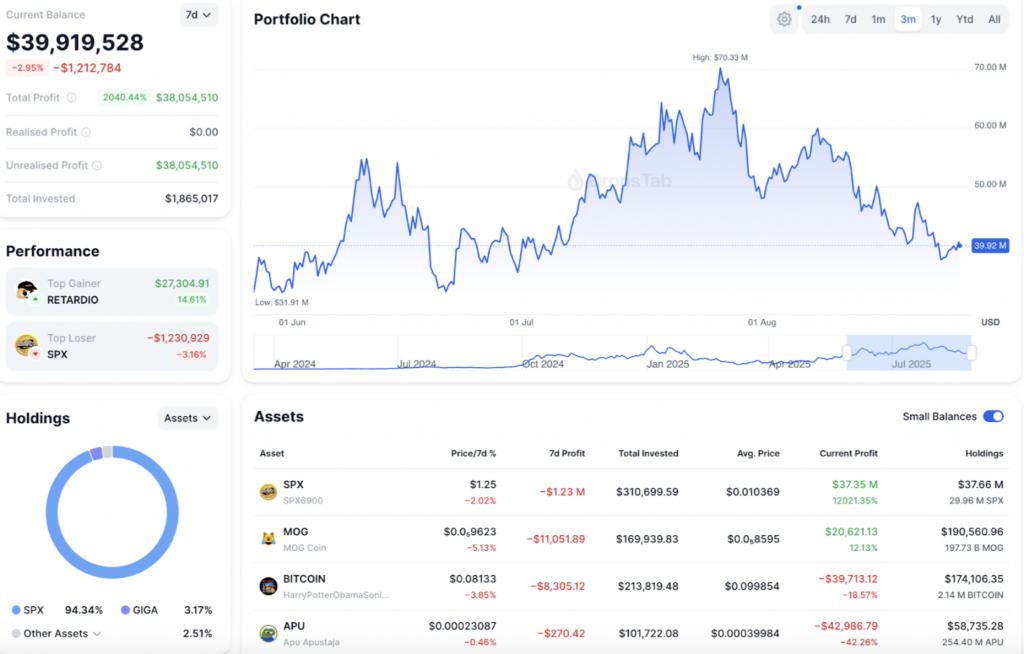The image size is (1024, 654).
Task: Click SPX total invested $310,699.59
Action: pyautogui.click(x=647, y=492)
